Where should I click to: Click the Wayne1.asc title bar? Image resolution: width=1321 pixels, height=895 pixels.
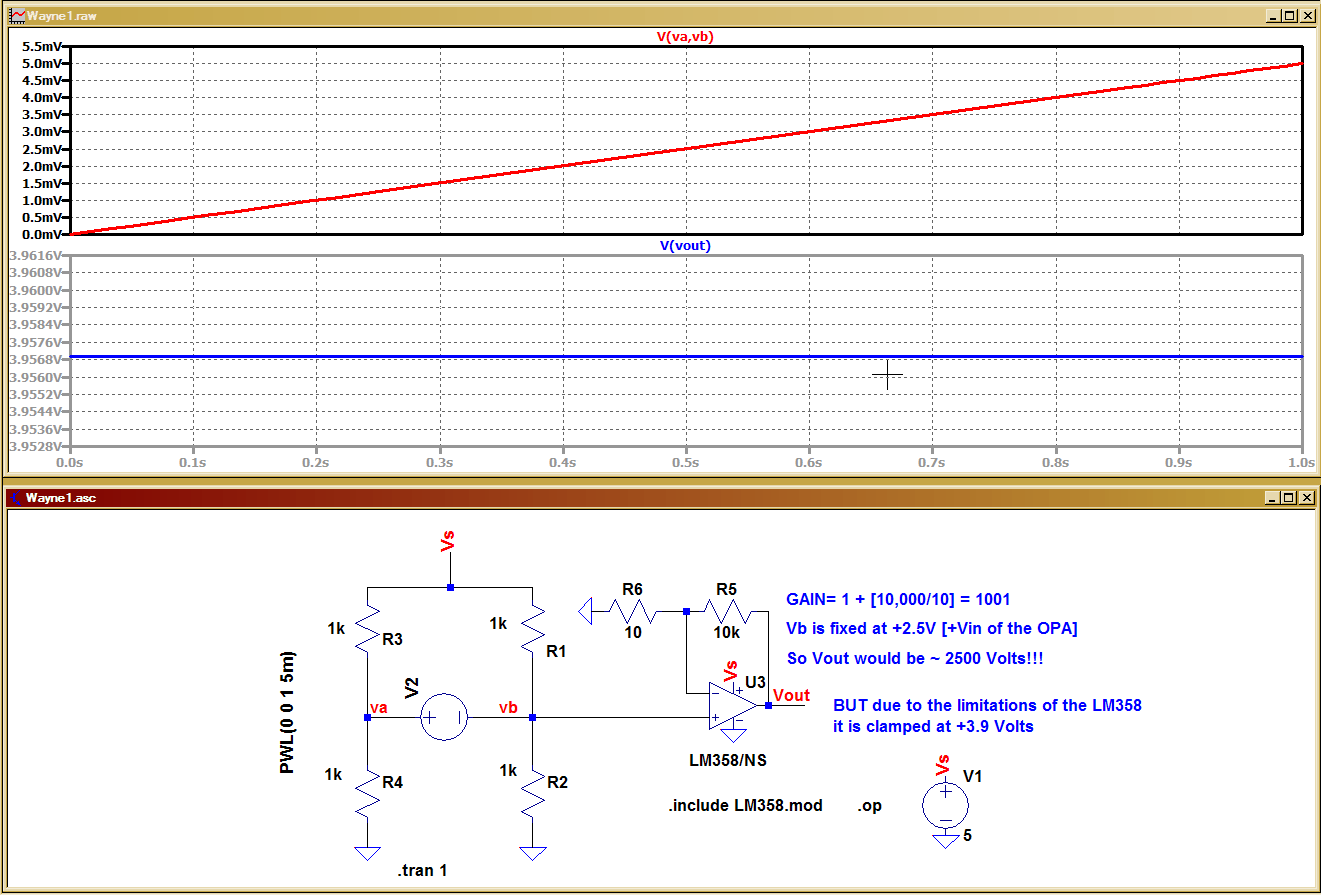pos(660,498)
